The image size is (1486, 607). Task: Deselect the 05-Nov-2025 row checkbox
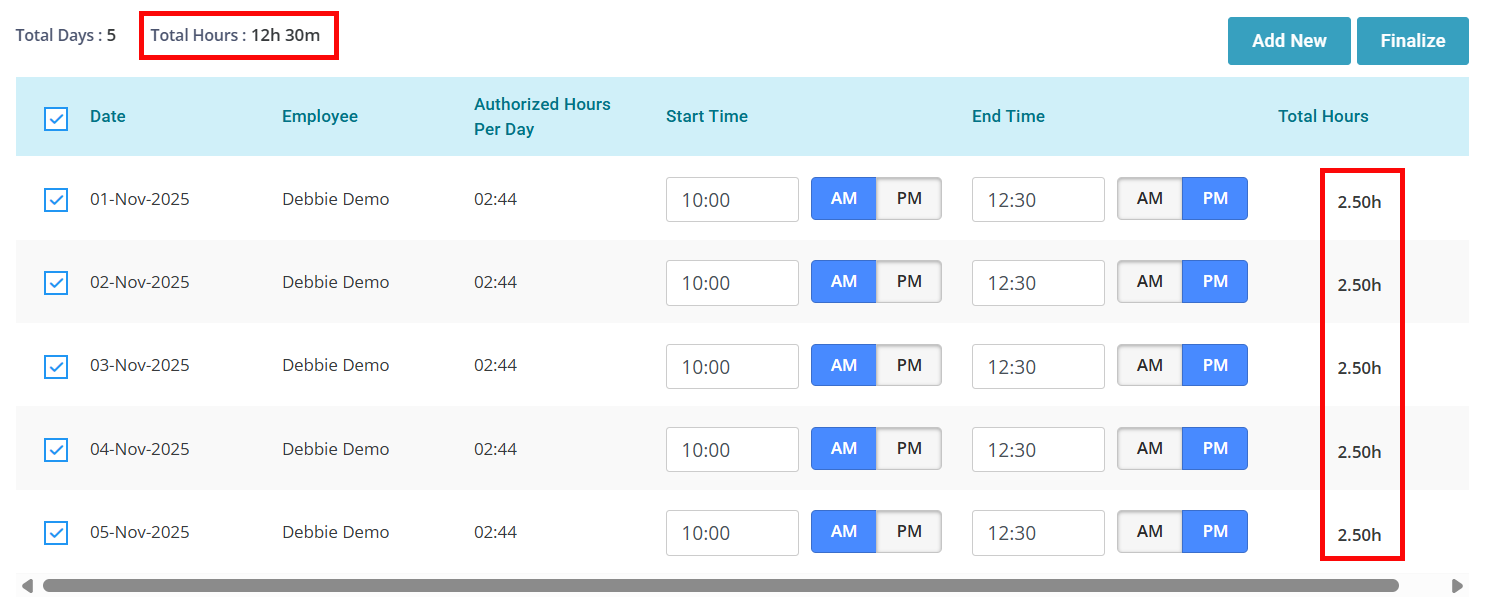tap(56, 533)
